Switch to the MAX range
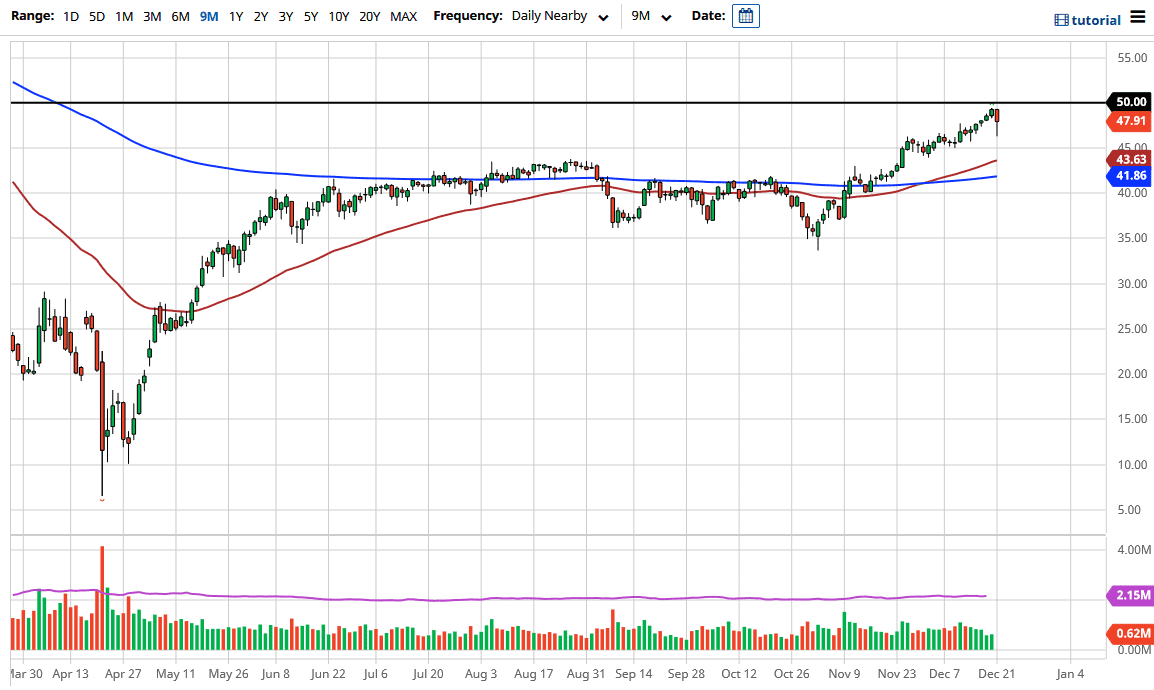The height and width of the screenshot is (690, 1154). (403, 16)
